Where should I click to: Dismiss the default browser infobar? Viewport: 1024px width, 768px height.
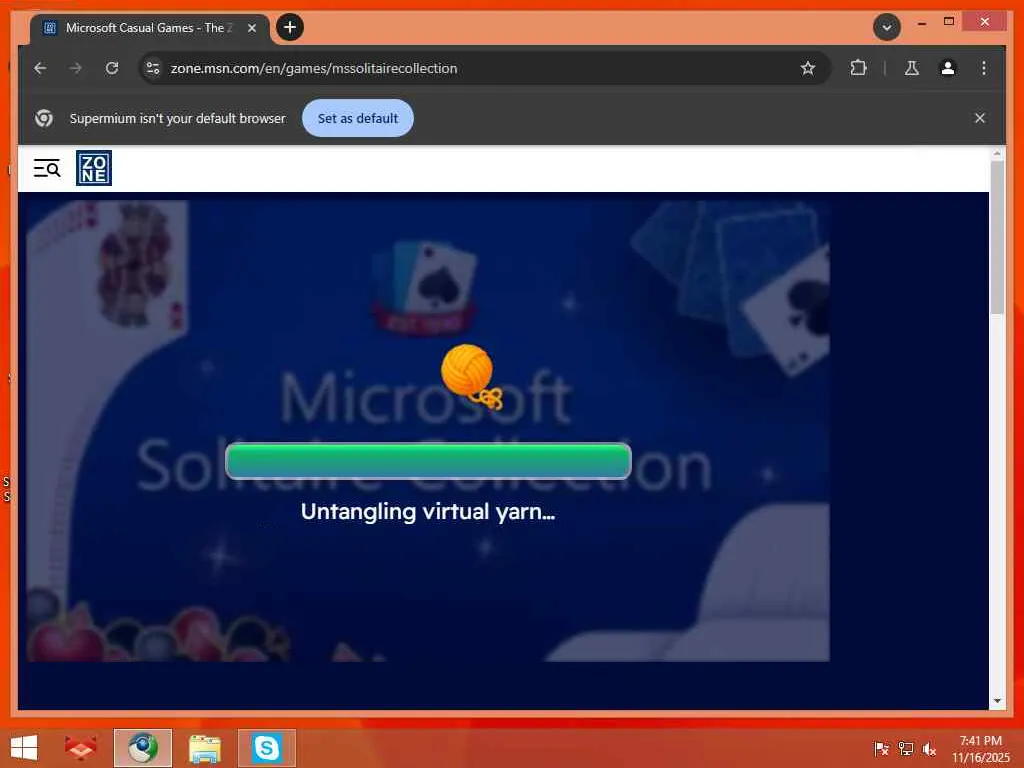click(x=980, y=118)
